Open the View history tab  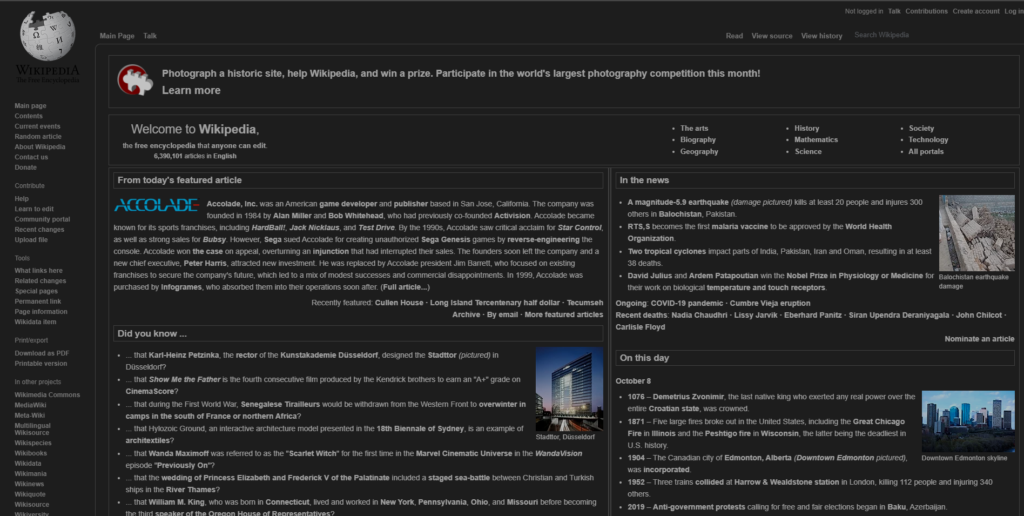pyautogui.click(x=821, y=36)
